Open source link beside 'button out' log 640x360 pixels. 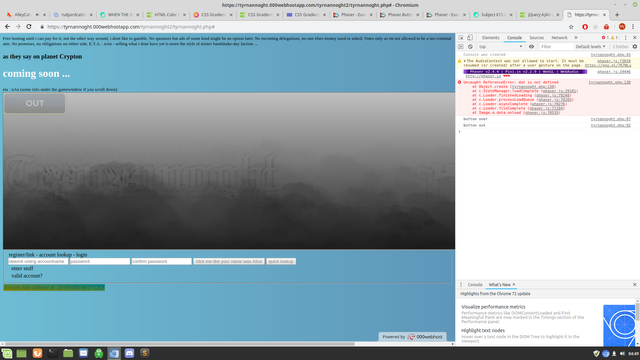click(x=611, y=125)
